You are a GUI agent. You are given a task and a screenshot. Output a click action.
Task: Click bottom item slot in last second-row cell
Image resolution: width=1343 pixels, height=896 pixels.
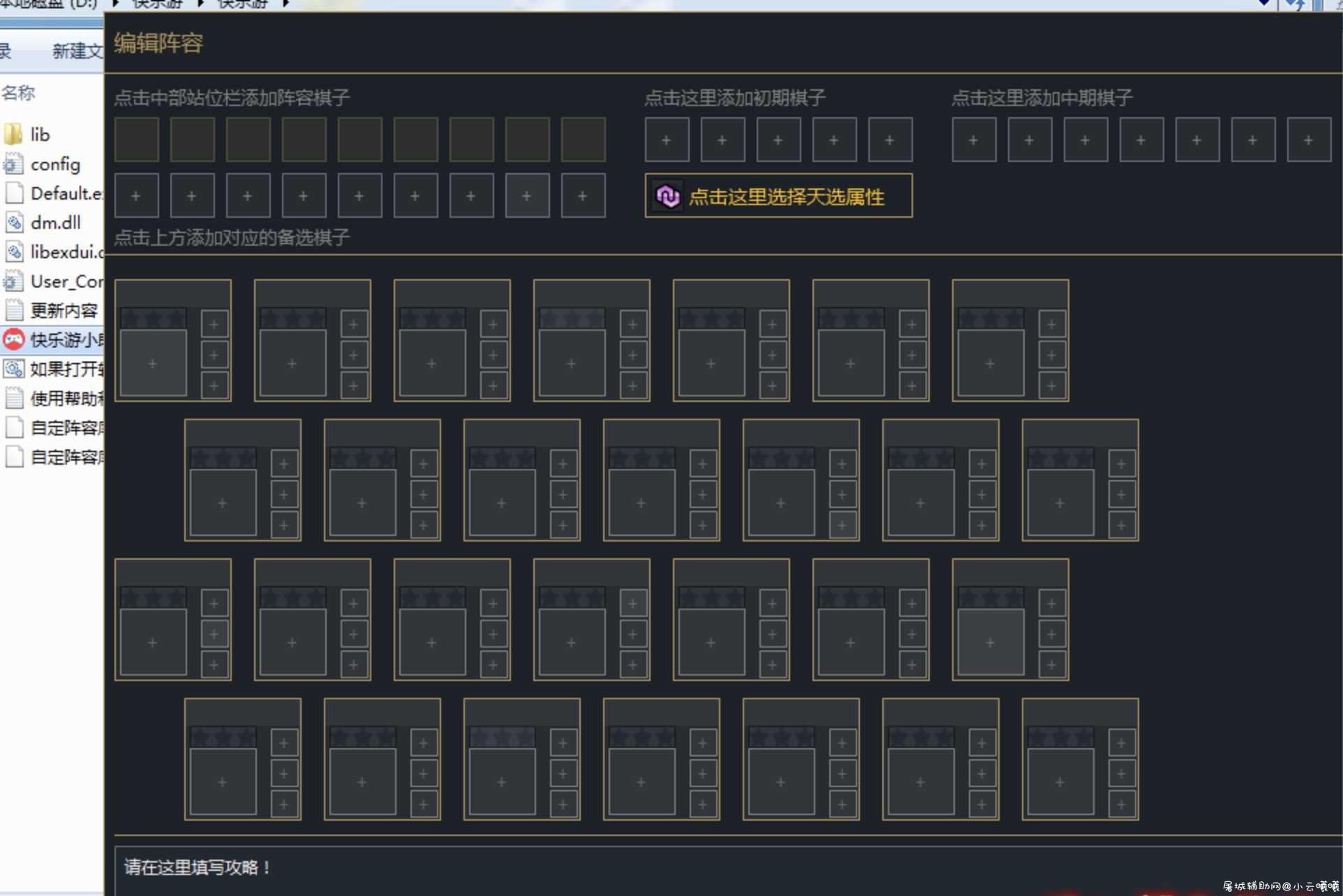coord(1122,525)
